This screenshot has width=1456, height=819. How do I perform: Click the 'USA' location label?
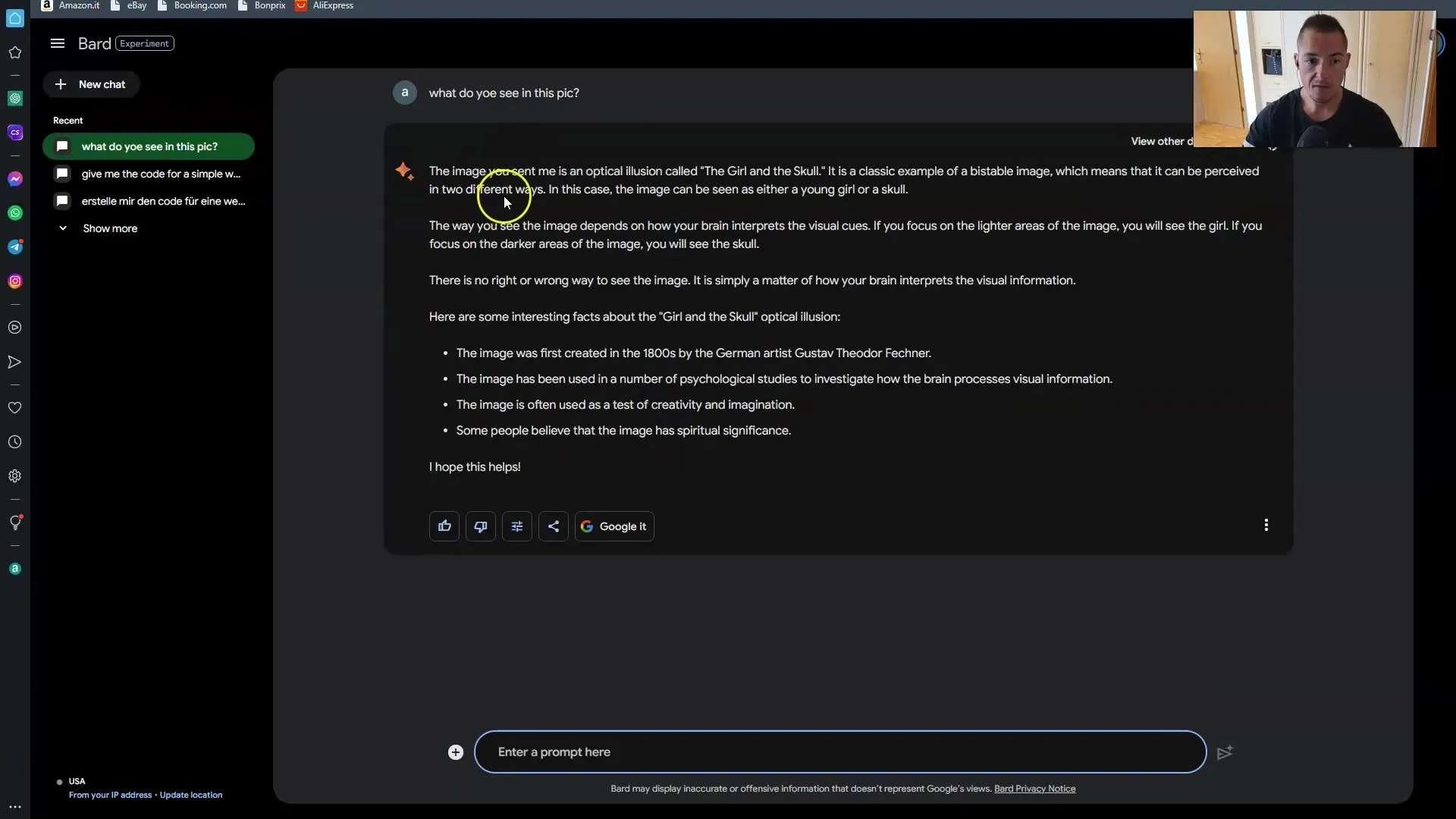(x=77, y=781)
